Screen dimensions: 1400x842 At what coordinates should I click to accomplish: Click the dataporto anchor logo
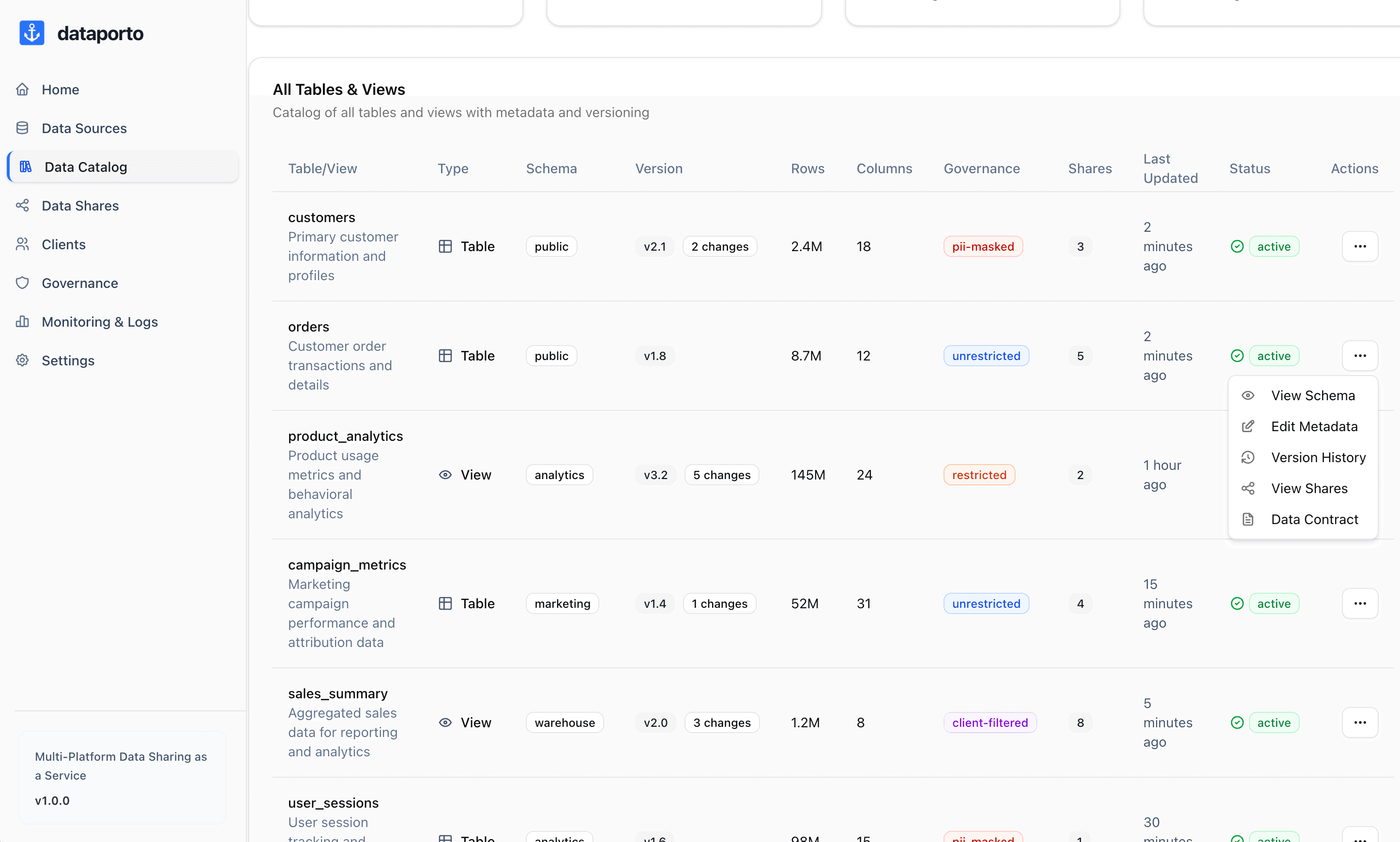coord(32,32)
